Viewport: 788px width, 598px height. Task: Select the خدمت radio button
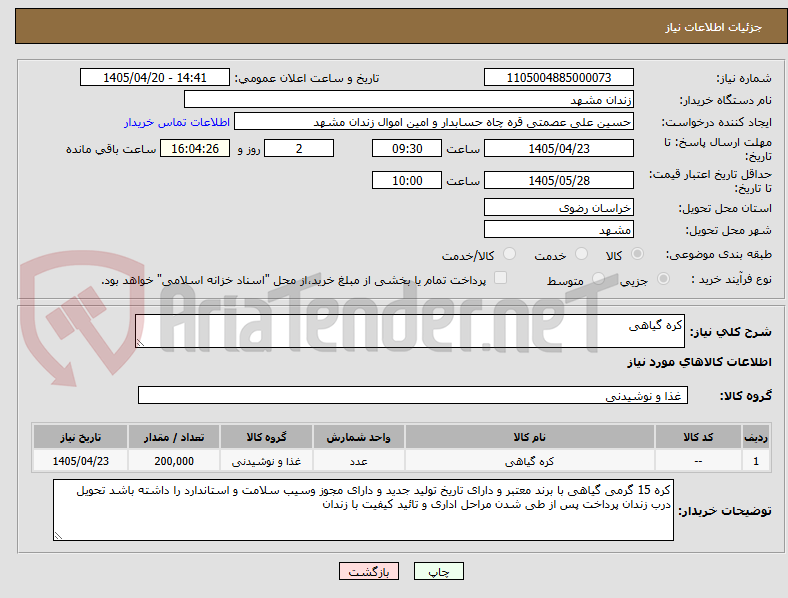(581, 254)
